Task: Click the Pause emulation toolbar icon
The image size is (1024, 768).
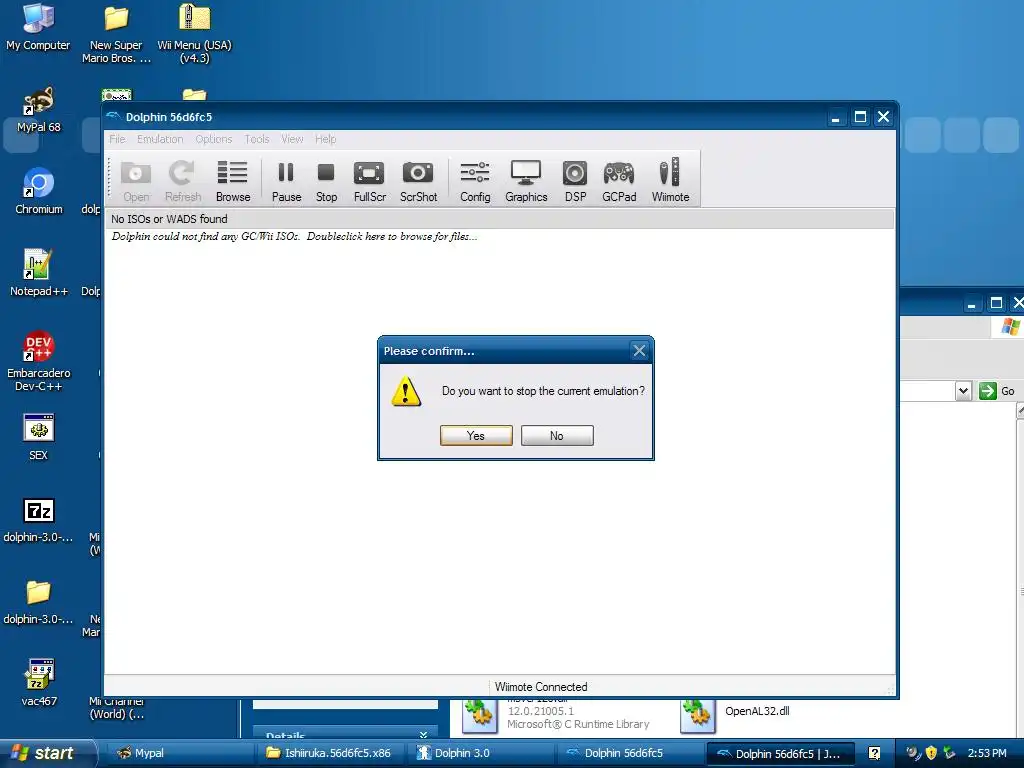Action: tap(286, 181)
